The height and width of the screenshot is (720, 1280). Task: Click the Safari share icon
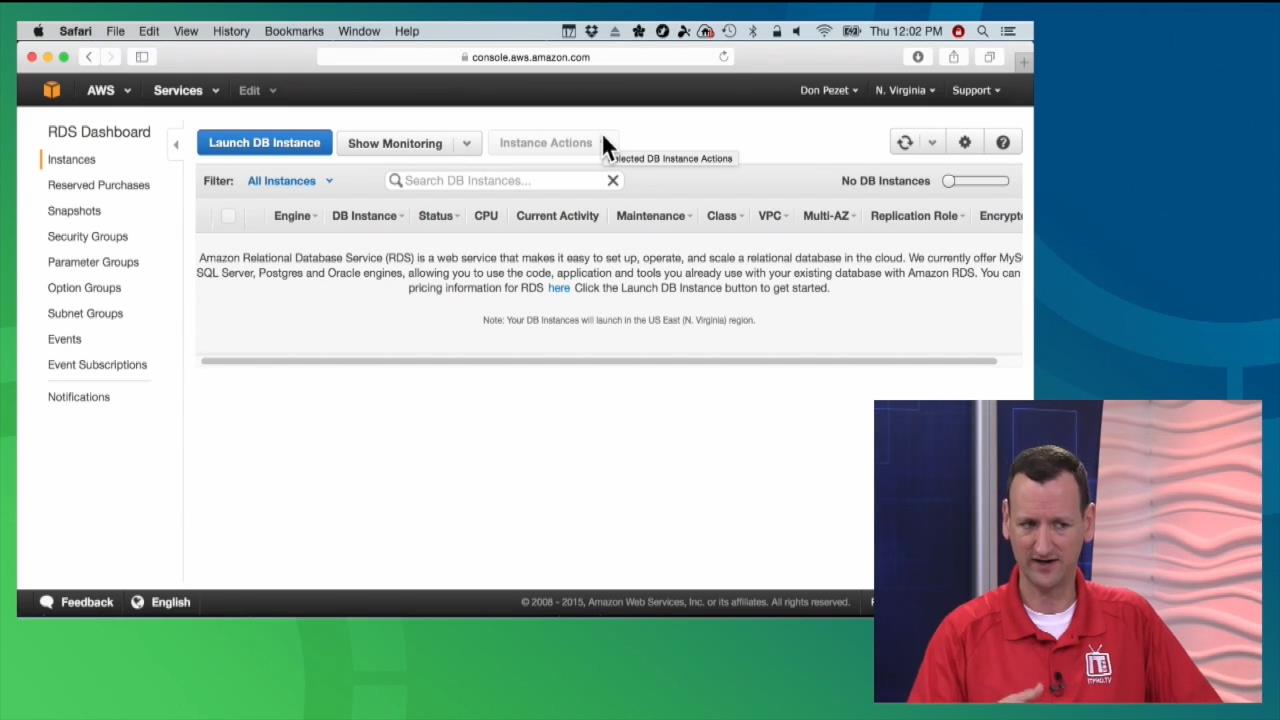[x=954, y=57]
